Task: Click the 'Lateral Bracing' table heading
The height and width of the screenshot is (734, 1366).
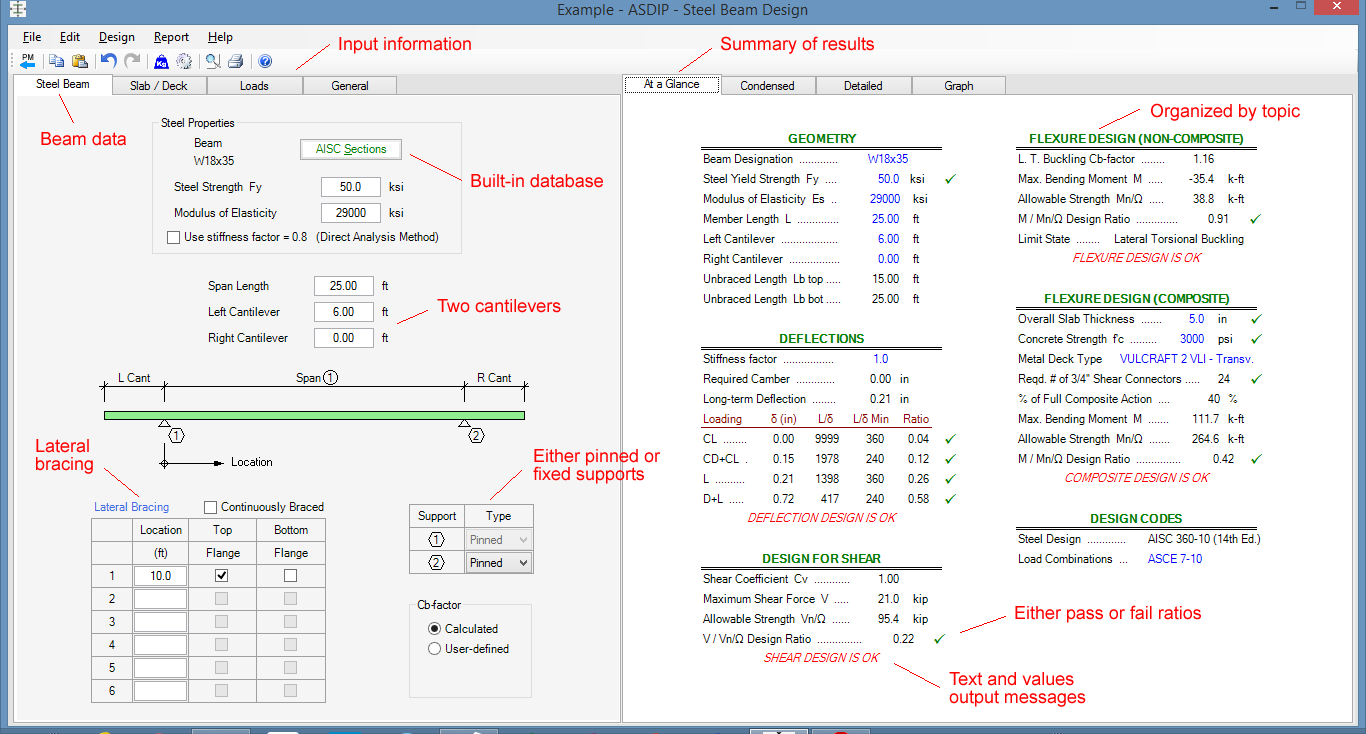Action: click(132, 507)
